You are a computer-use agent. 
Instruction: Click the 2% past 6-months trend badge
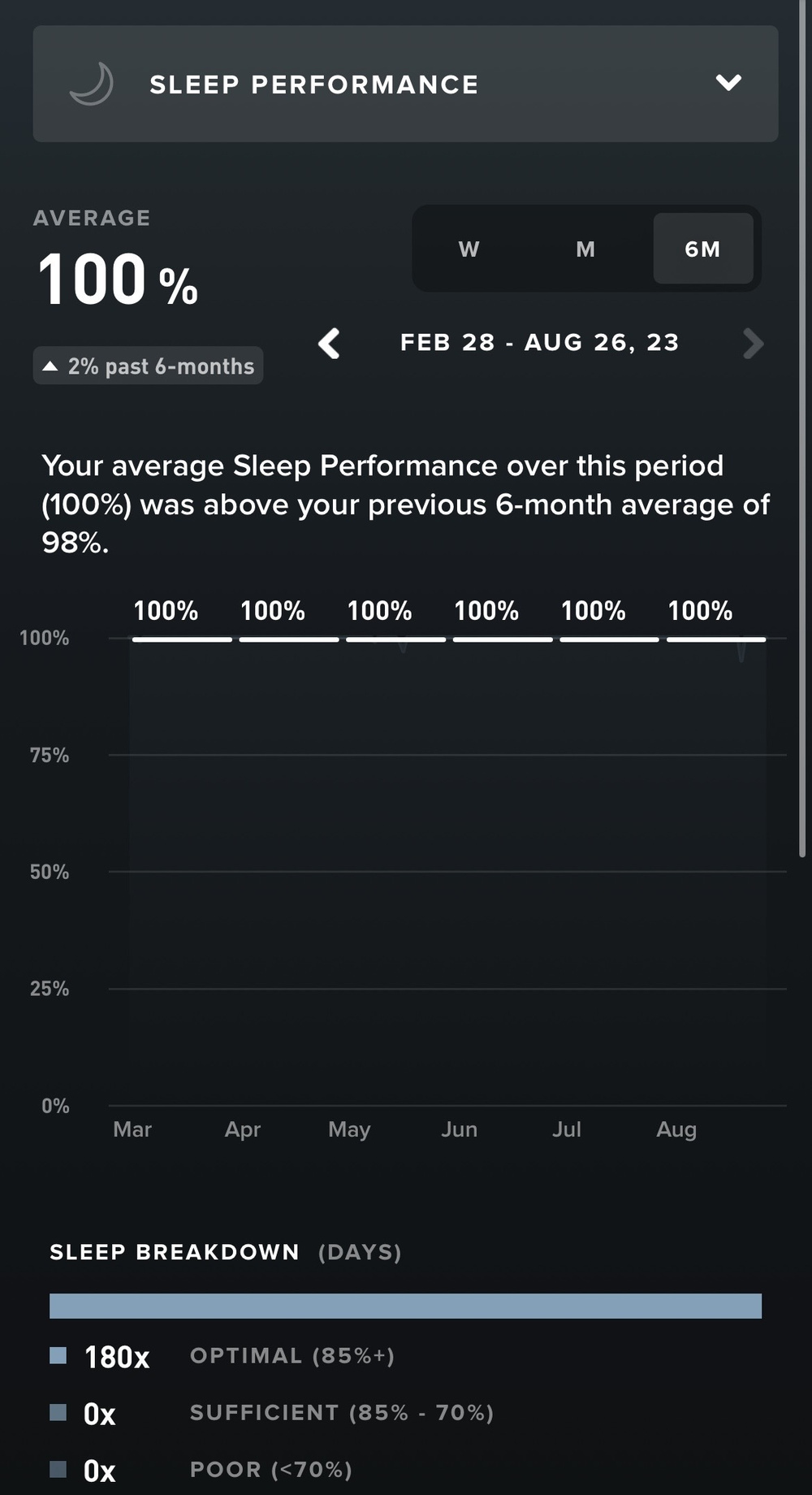point(149,366)
